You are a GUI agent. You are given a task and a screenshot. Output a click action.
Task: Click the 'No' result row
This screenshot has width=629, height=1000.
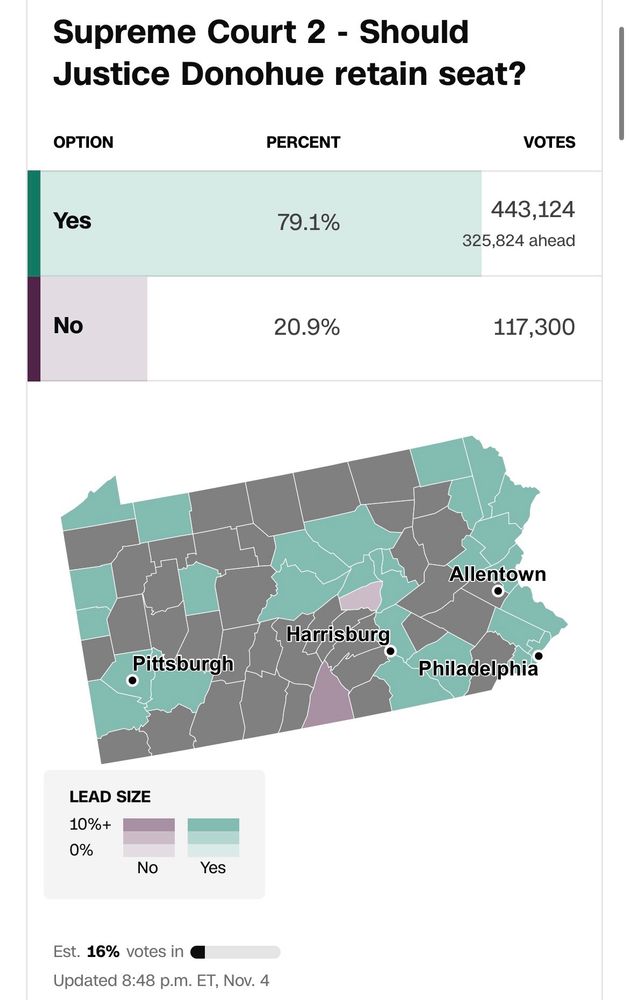[x=314, y=328]
